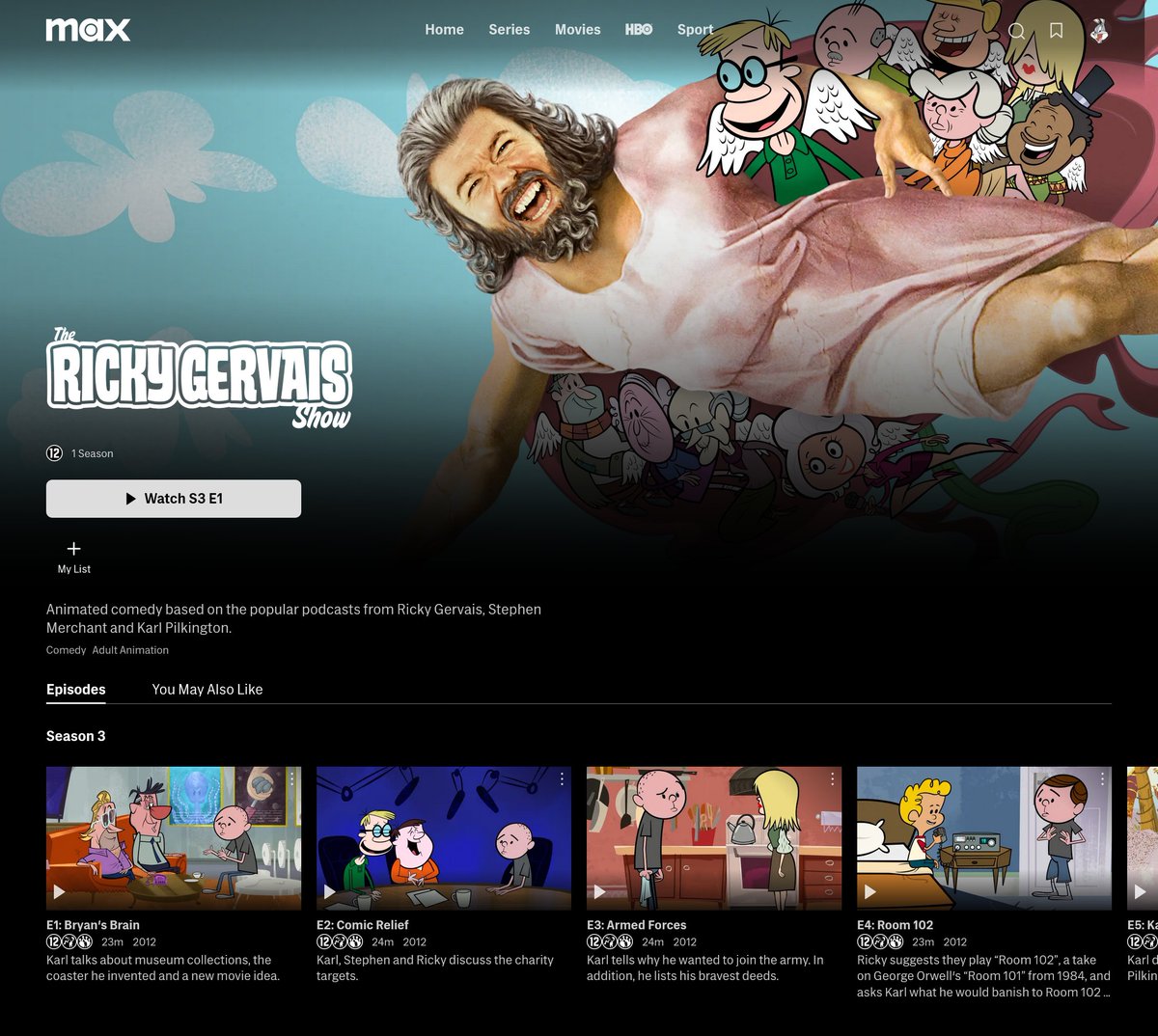Image resolution: width=1158 pixels, height=1036 pixels.
Task: Open E3: Armed Forces title
Action: click(x=637, y=925)
